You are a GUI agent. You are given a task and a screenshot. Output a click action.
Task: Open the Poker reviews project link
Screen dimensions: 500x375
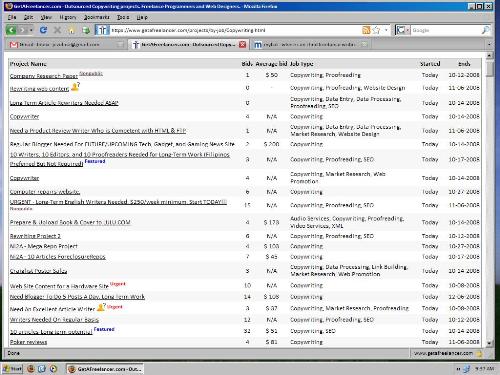point(28,342)
